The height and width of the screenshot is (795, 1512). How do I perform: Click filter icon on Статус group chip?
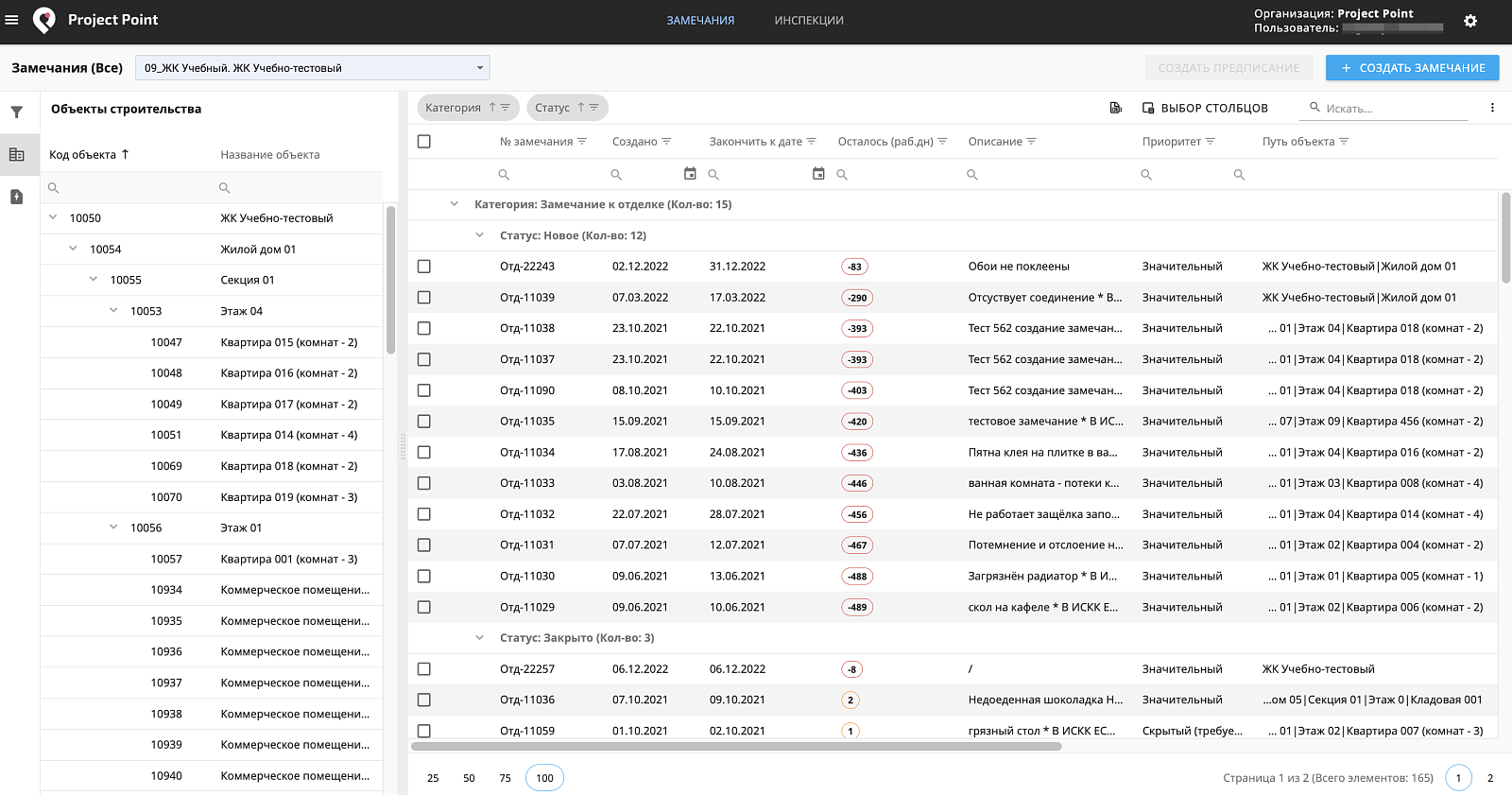point(594,108)
